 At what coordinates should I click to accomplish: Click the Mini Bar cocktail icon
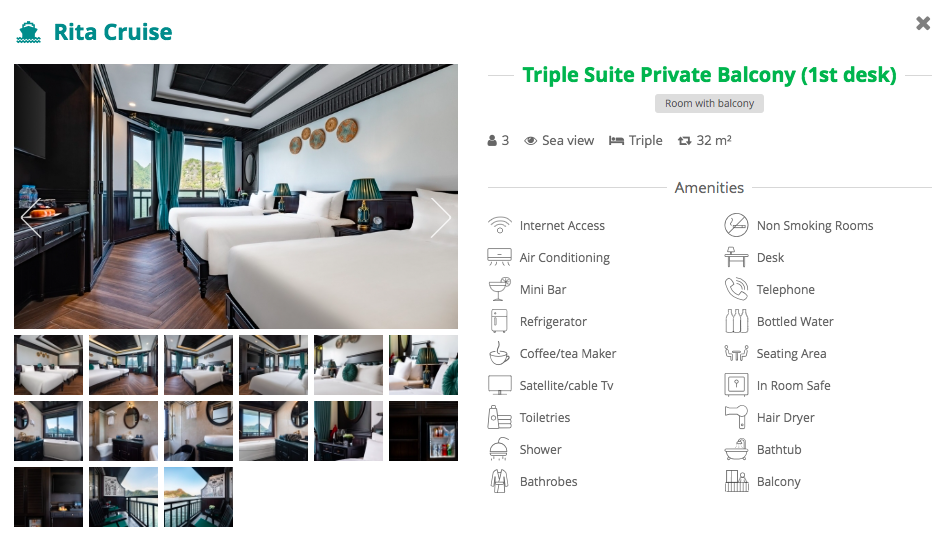click(500, 289)
